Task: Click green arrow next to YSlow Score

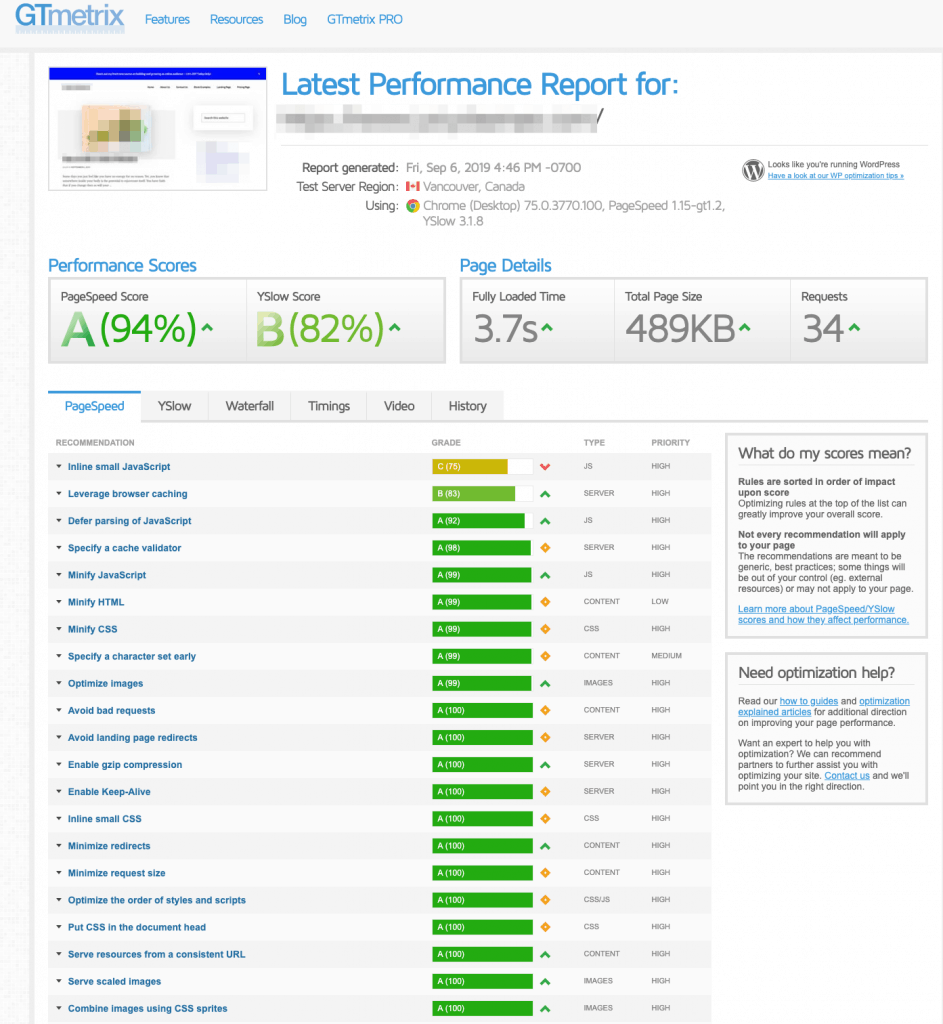Action: coord(394,327)
